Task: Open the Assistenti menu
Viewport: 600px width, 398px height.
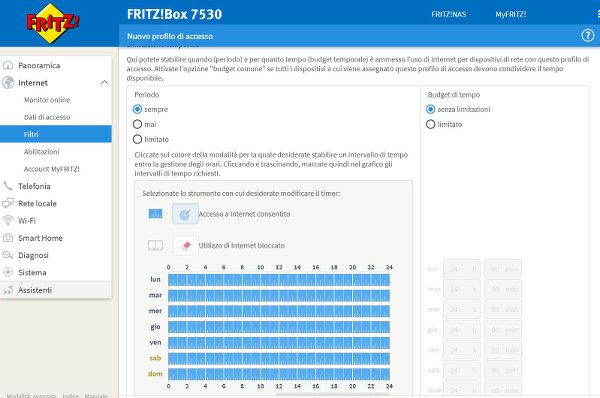Action: pos(56,290)
